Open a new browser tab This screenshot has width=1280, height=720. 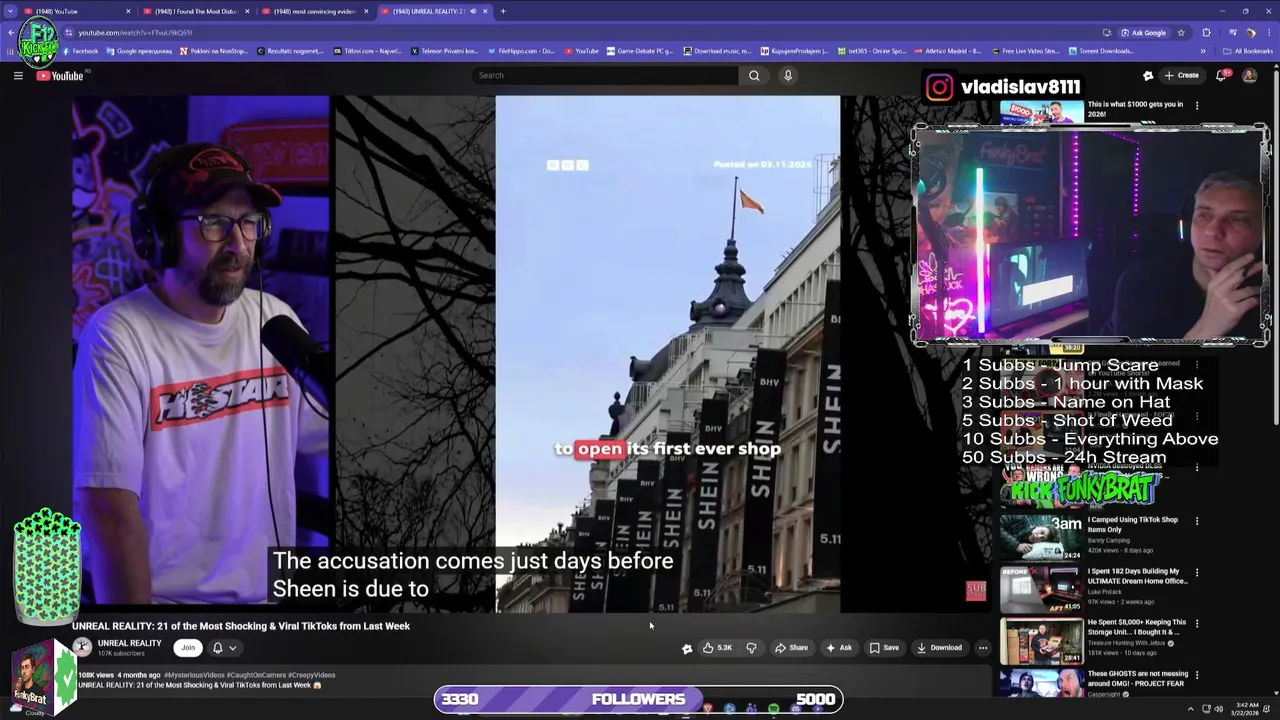click(x=503, y=11)
